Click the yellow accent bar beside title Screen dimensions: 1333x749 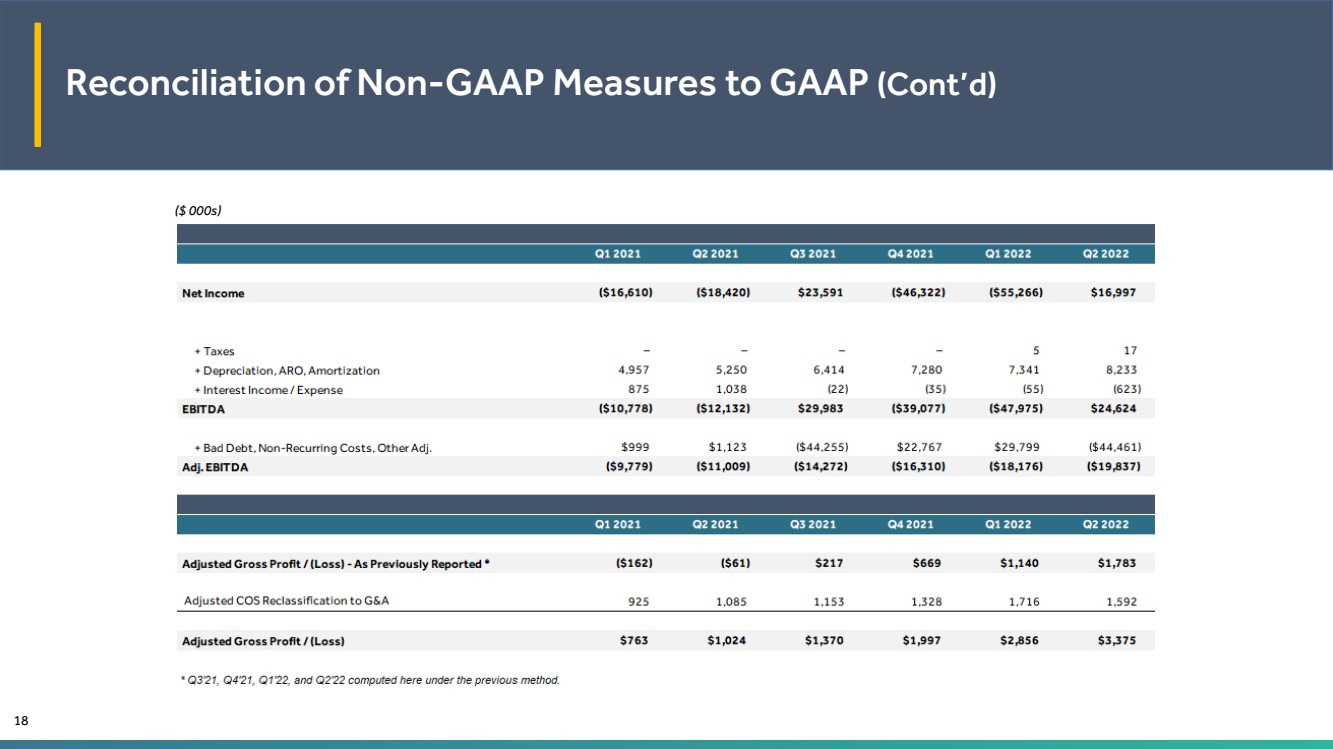[38, 84]
